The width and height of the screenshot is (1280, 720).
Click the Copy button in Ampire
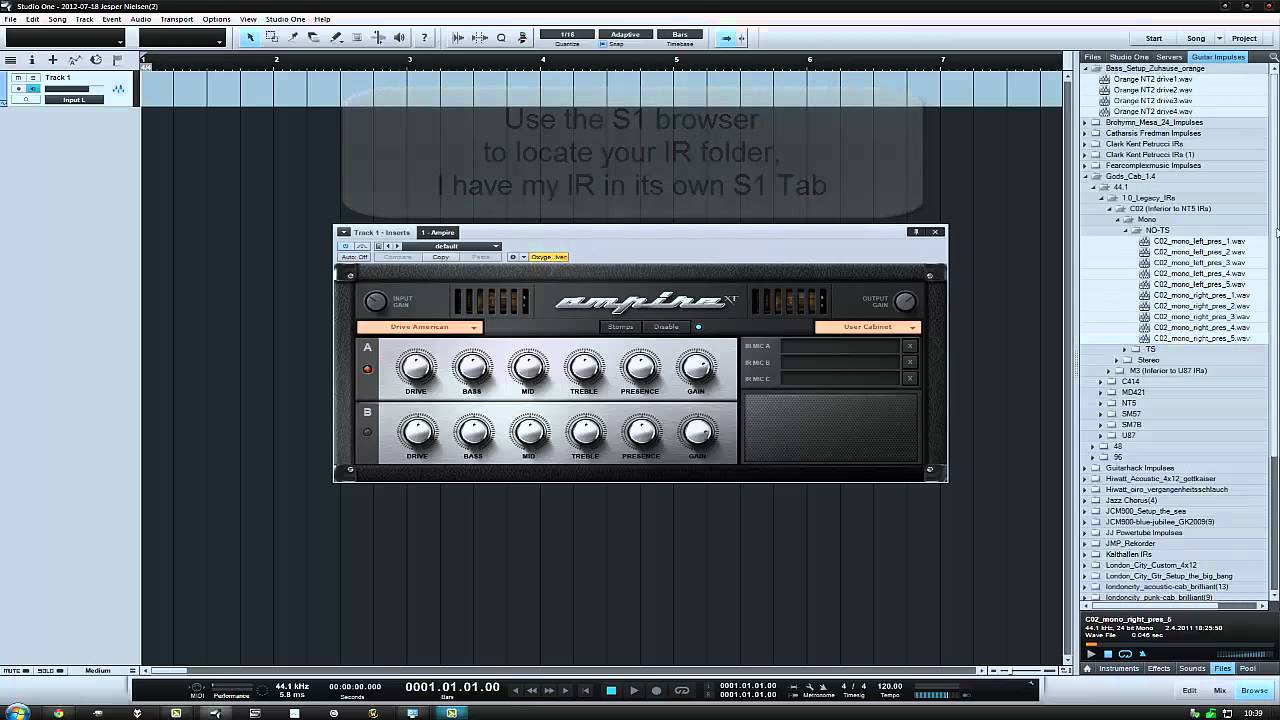[441, 257]
